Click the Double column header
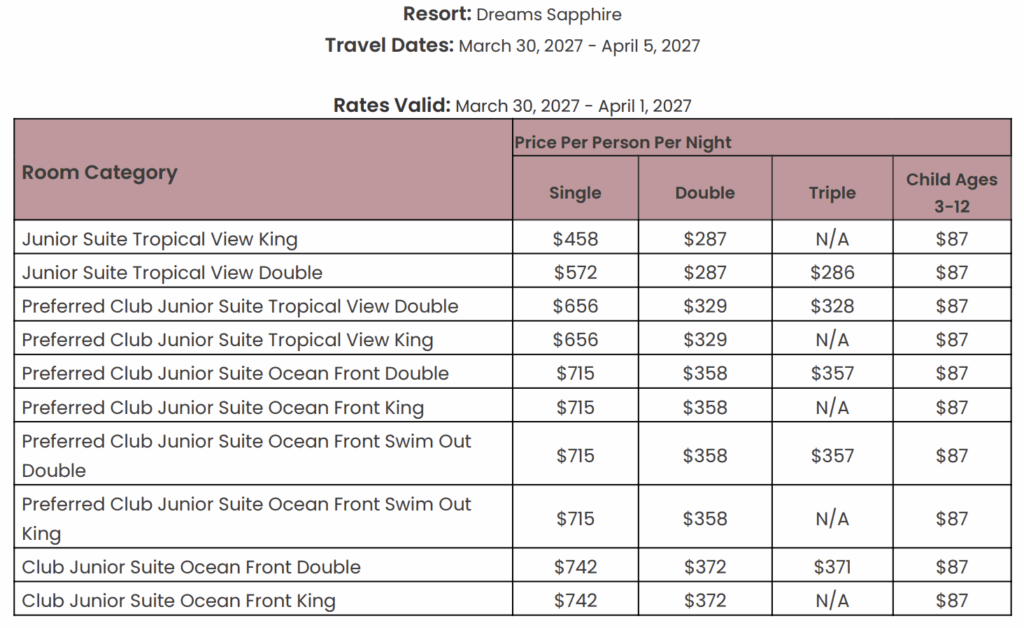Image resolution: width=1024 pixels, height=628 pixels. (705, 193)
